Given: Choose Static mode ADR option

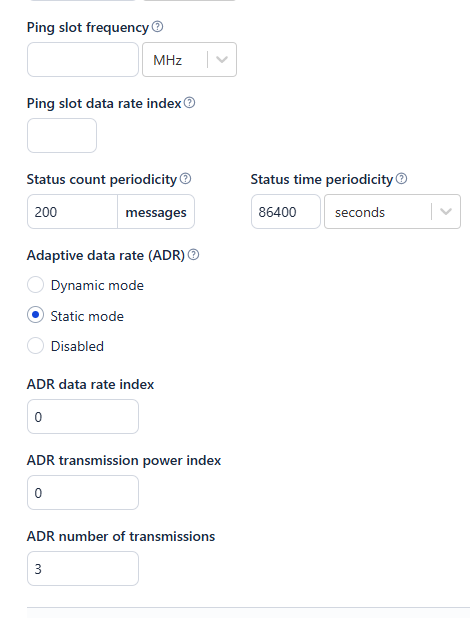Looking at the screenshot, I should tap(35, 315).
